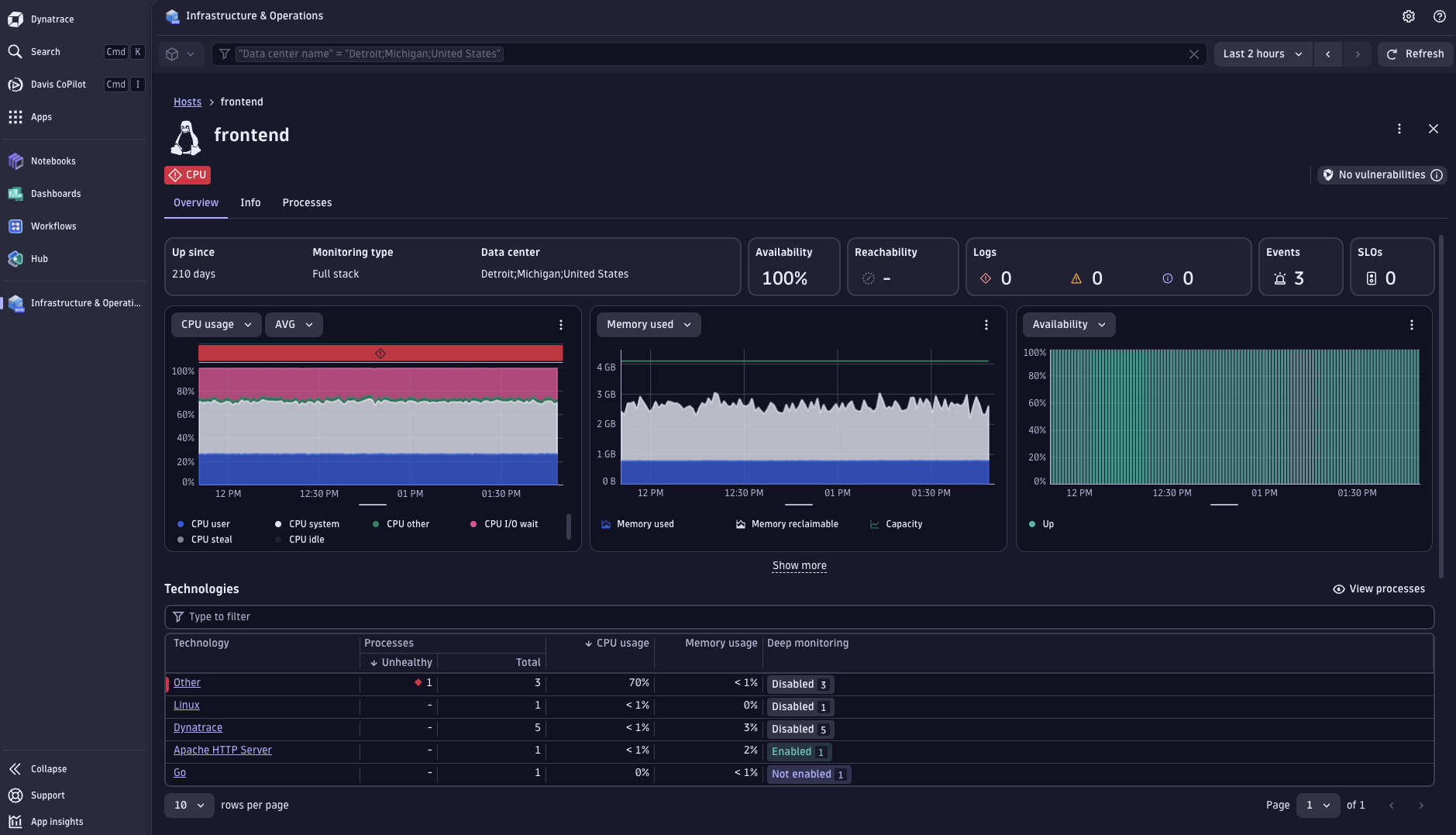The image size is (1456, 835).
Task: Open the Go technology link
Action: [180, 773]
